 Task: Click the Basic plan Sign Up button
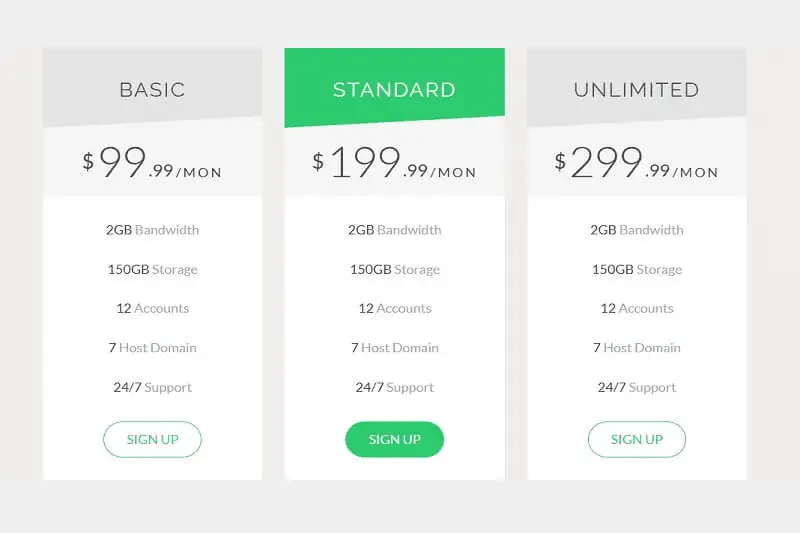(x=152, y=439)
